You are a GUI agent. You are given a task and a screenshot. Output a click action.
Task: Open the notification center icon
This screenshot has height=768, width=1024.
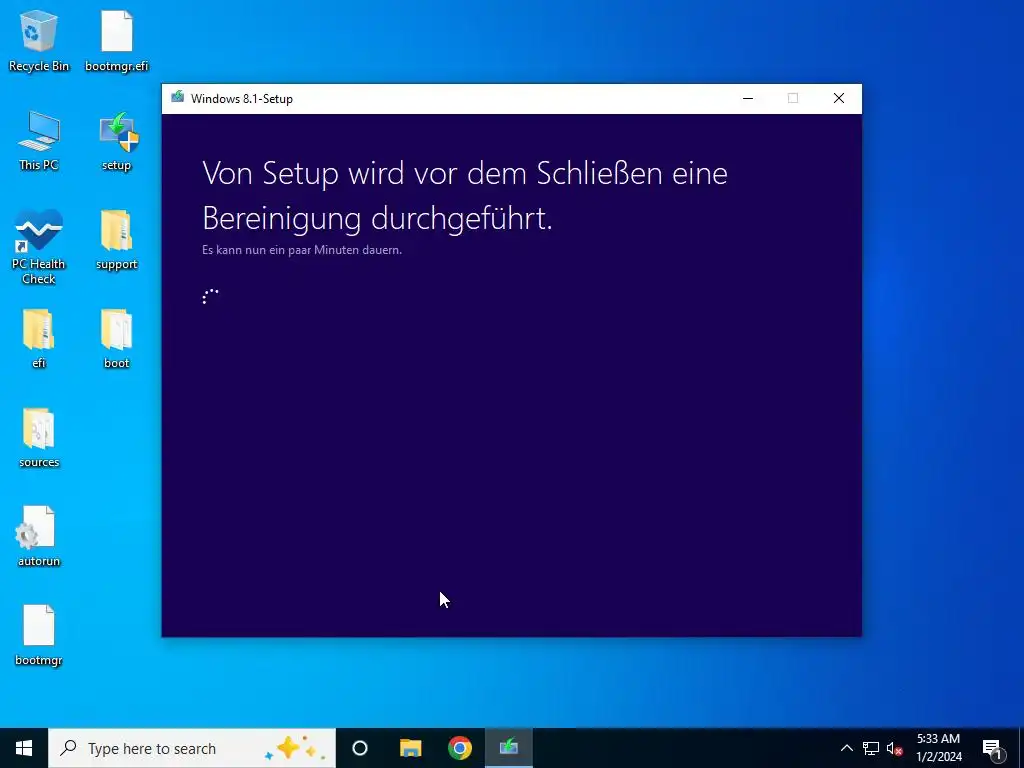pos(992,748)
